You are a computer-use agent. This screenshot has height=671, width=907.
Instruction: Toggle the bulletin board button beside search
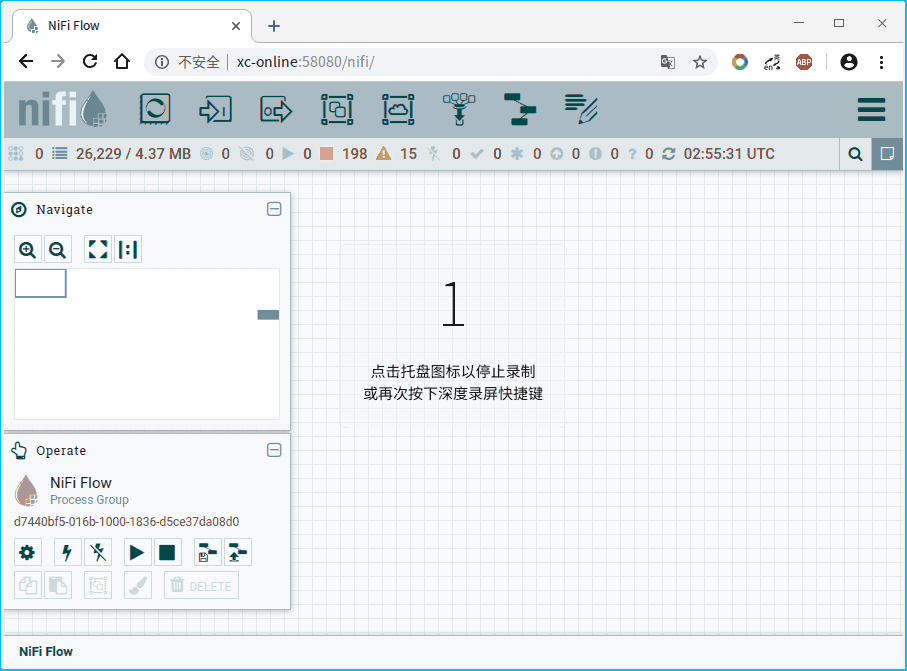click(887, 154)
